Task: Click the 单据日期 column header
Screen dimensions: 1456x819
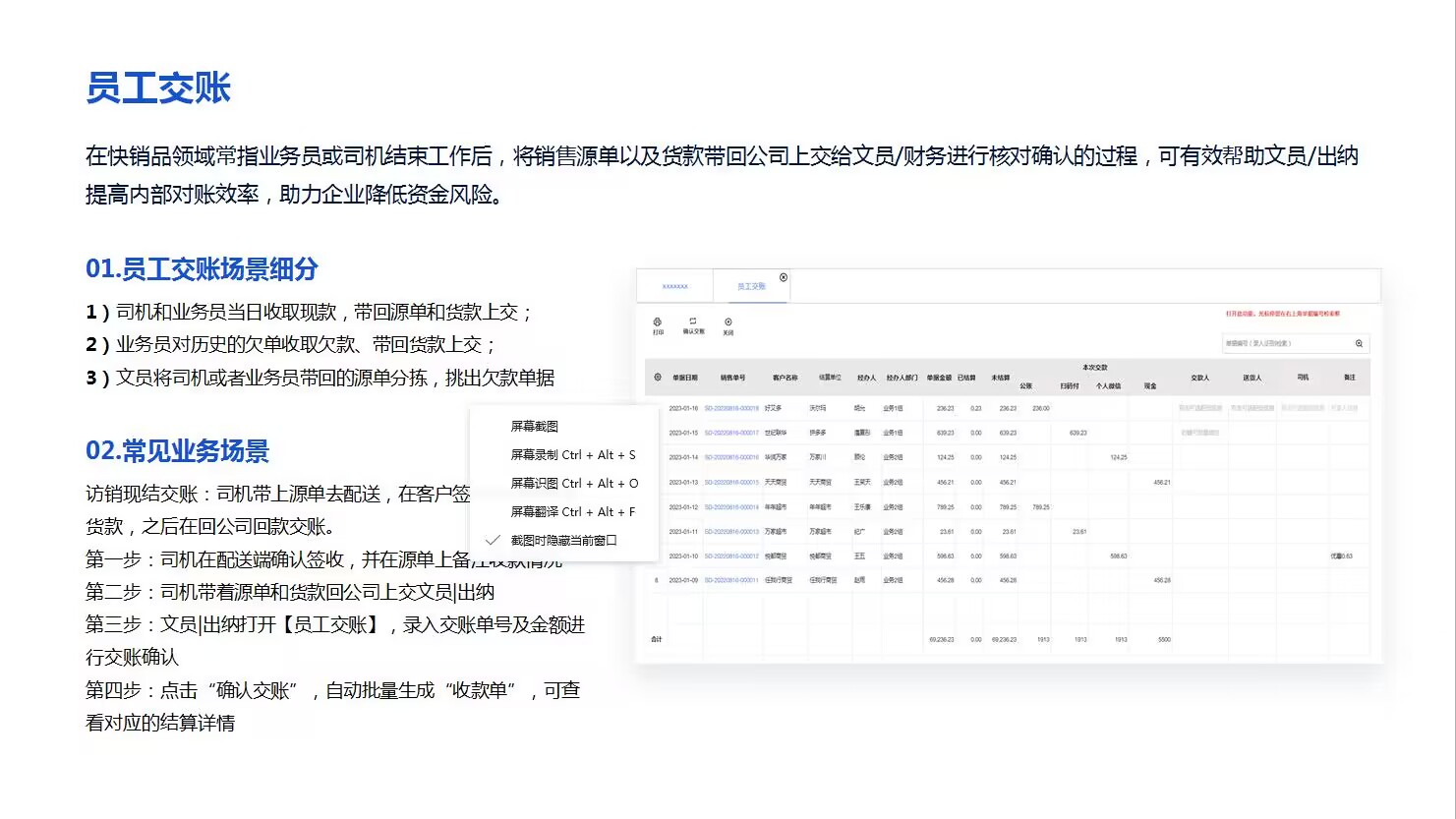Action: coord(685,378)
